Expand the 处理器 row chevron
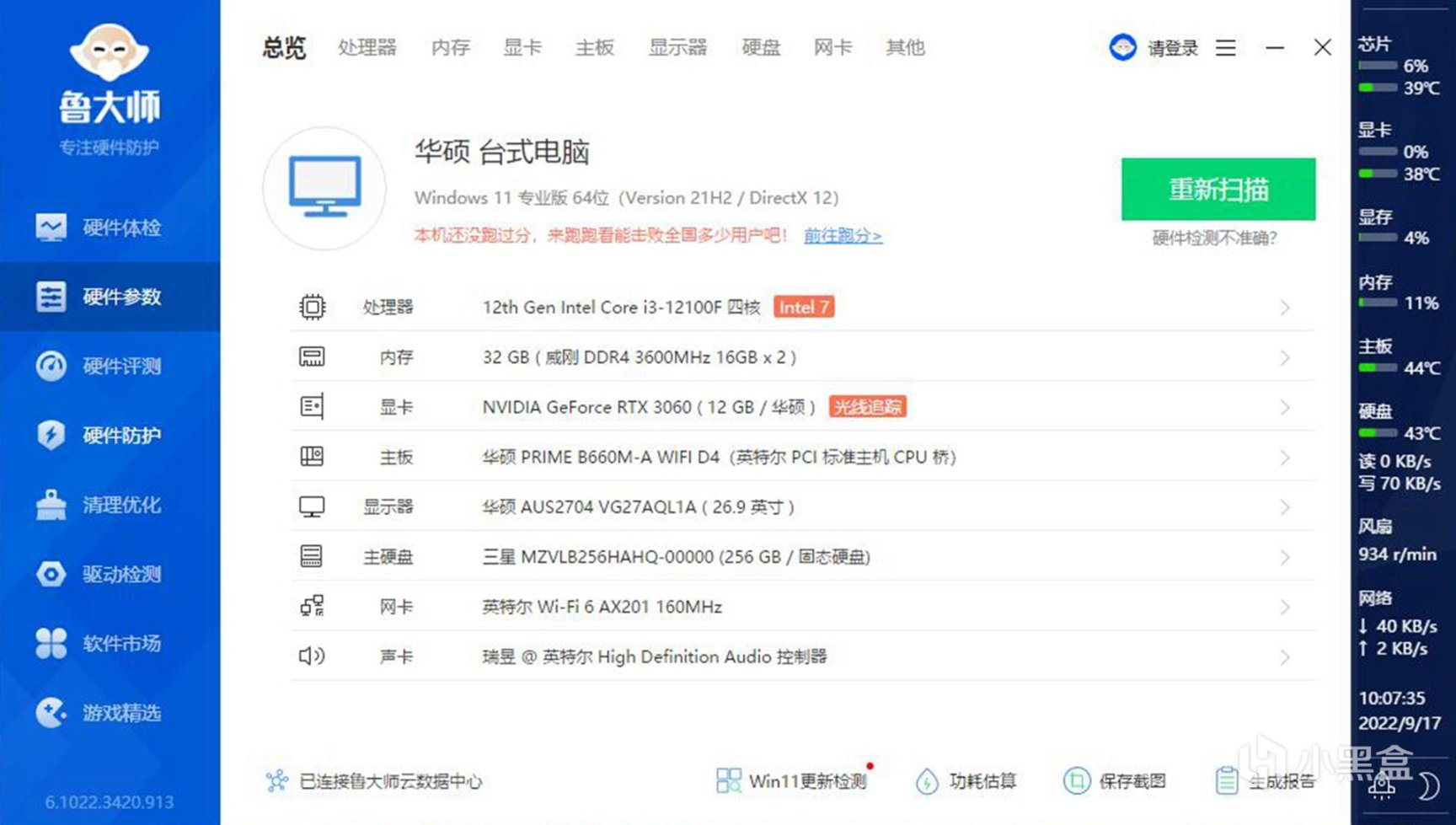The width and height of the screenshot is (1456, 825). pyautogui.click(x=1284, y=308)
